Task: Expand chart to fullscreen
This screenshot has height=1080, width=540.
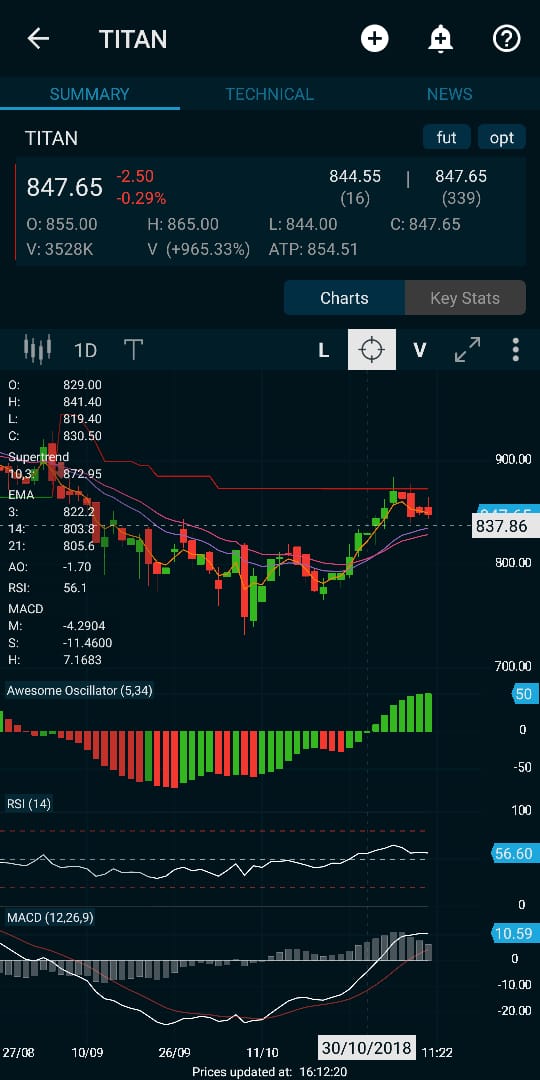Action: [x=468, y=350]
